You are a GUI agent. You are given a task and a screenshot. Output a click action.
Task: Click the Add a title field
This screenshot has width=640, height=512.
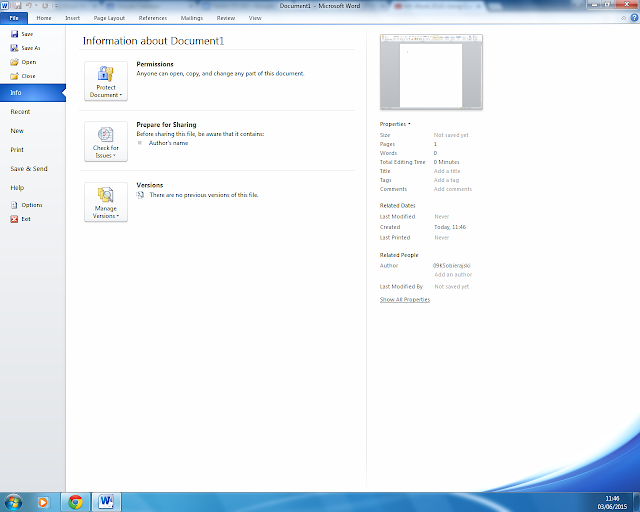tap(447, 171)
